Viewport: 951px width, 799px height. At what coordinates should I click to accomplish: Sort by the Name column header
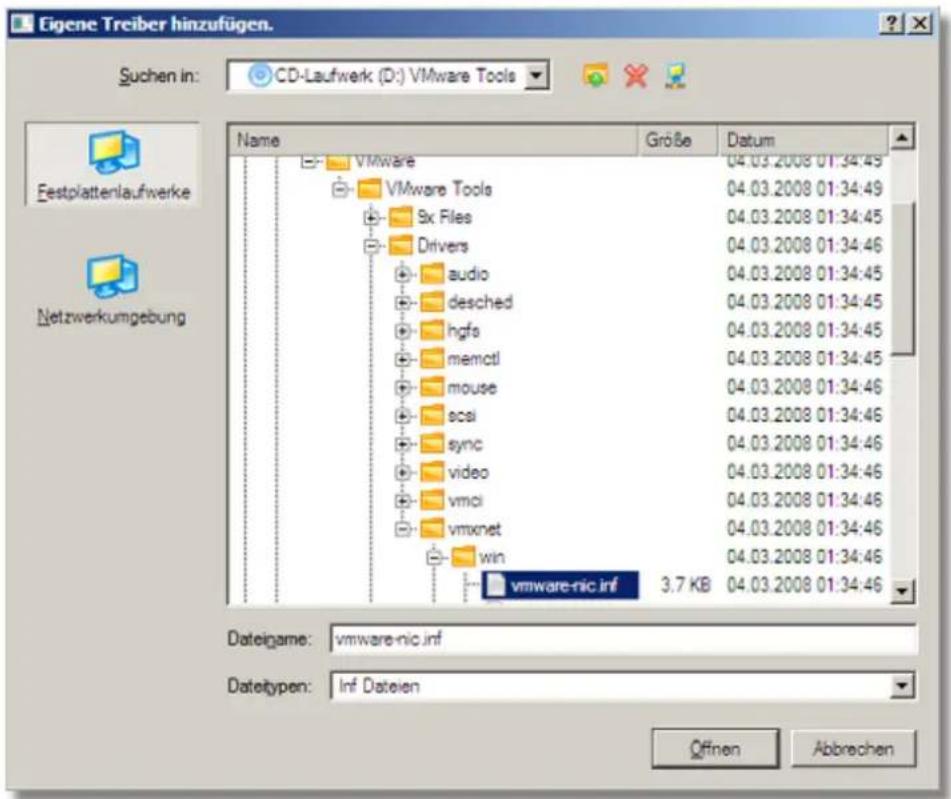(x=434, y=140)
